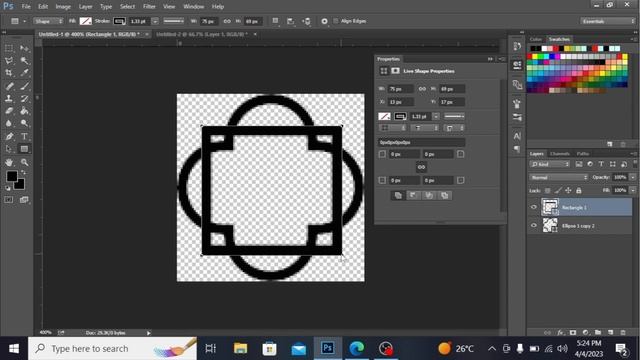Open path arrangement options in options bar

pos(307,21)
